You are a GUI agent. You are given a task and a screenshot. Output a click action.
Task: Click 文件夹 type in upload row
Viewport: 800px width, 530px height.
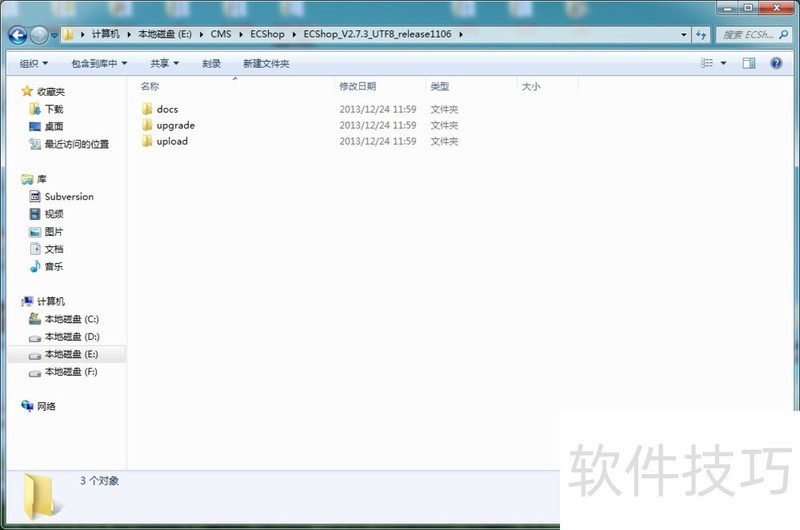pos(444,141)
